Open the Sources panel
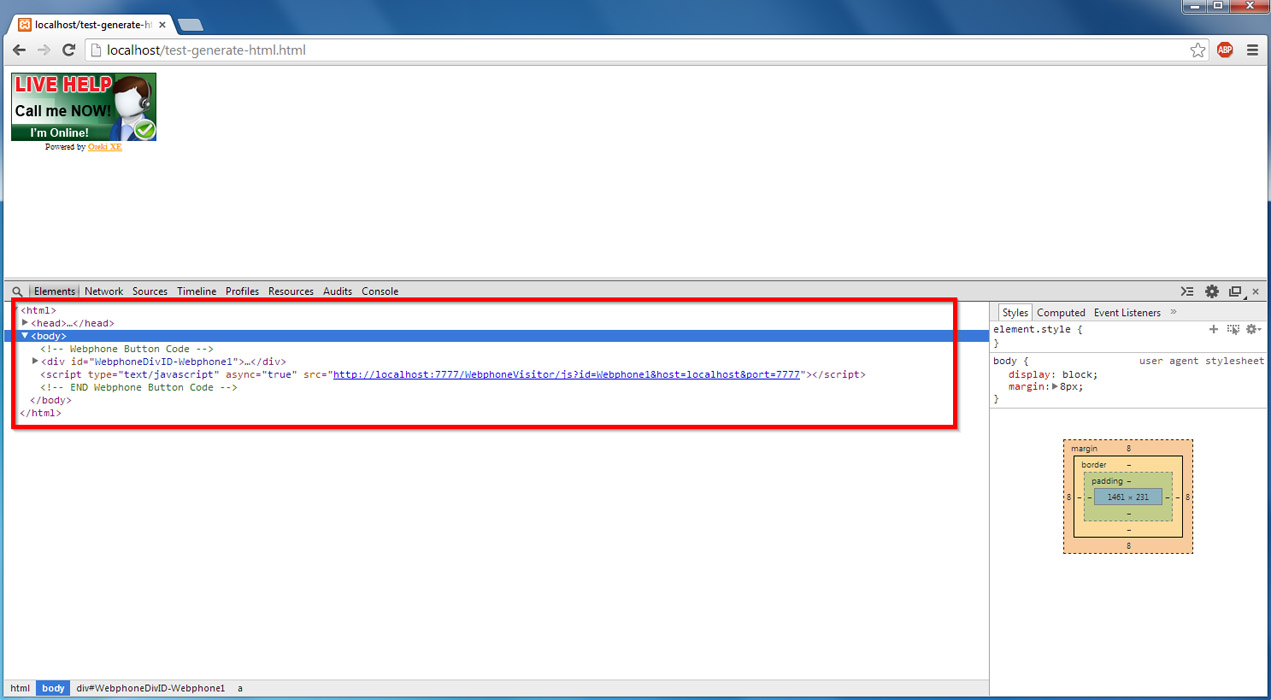 [150, 292]
